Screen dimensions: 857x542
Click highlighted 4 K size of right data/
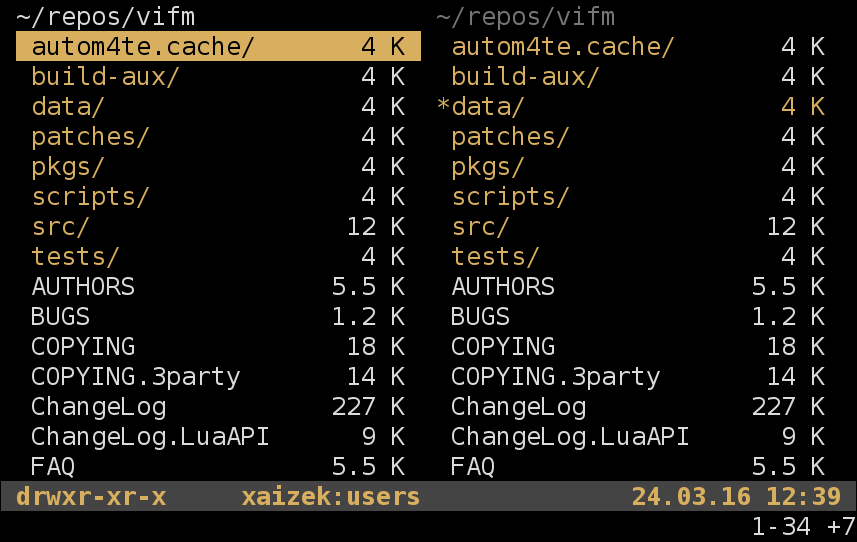(803, 106)
